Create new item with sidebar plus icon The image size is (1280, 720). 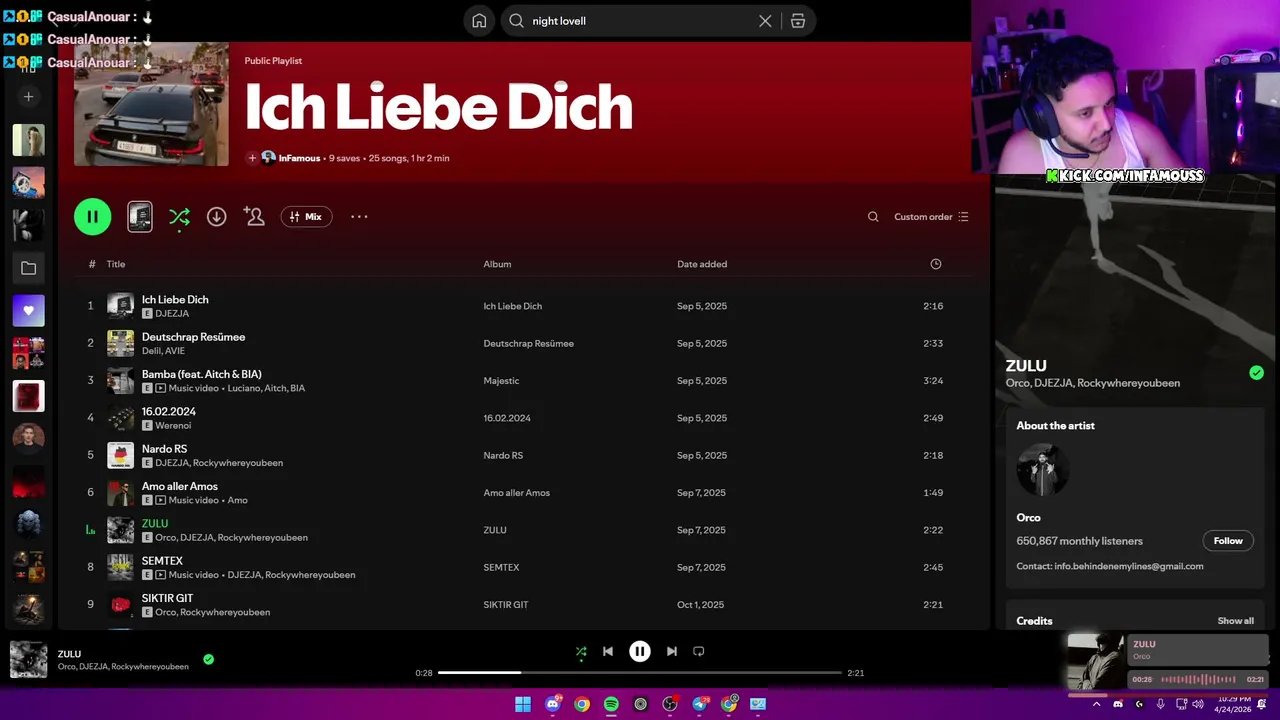click(28, 97)
